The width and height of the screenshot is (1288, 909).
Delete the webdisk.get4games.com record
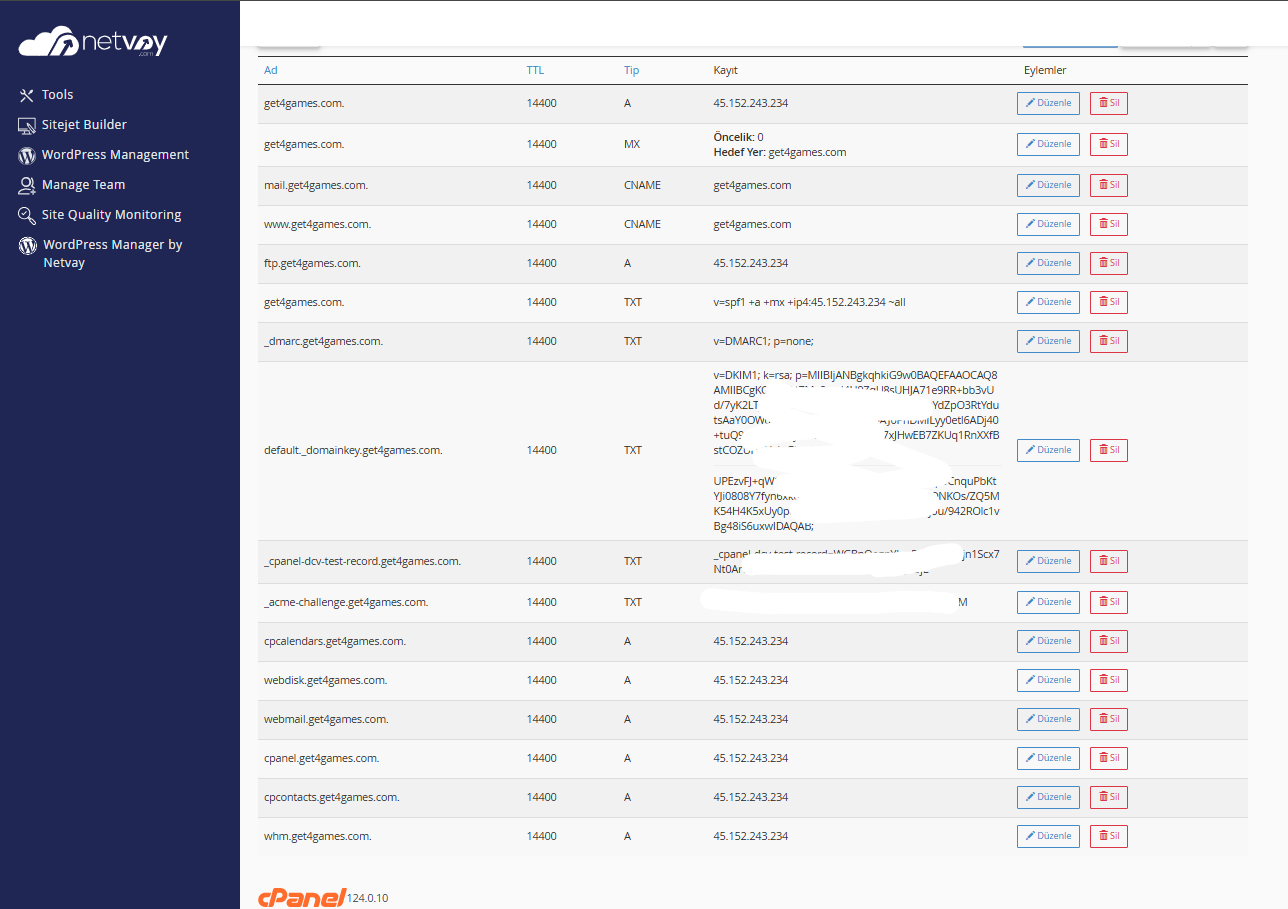click(x=1108, y=680)
